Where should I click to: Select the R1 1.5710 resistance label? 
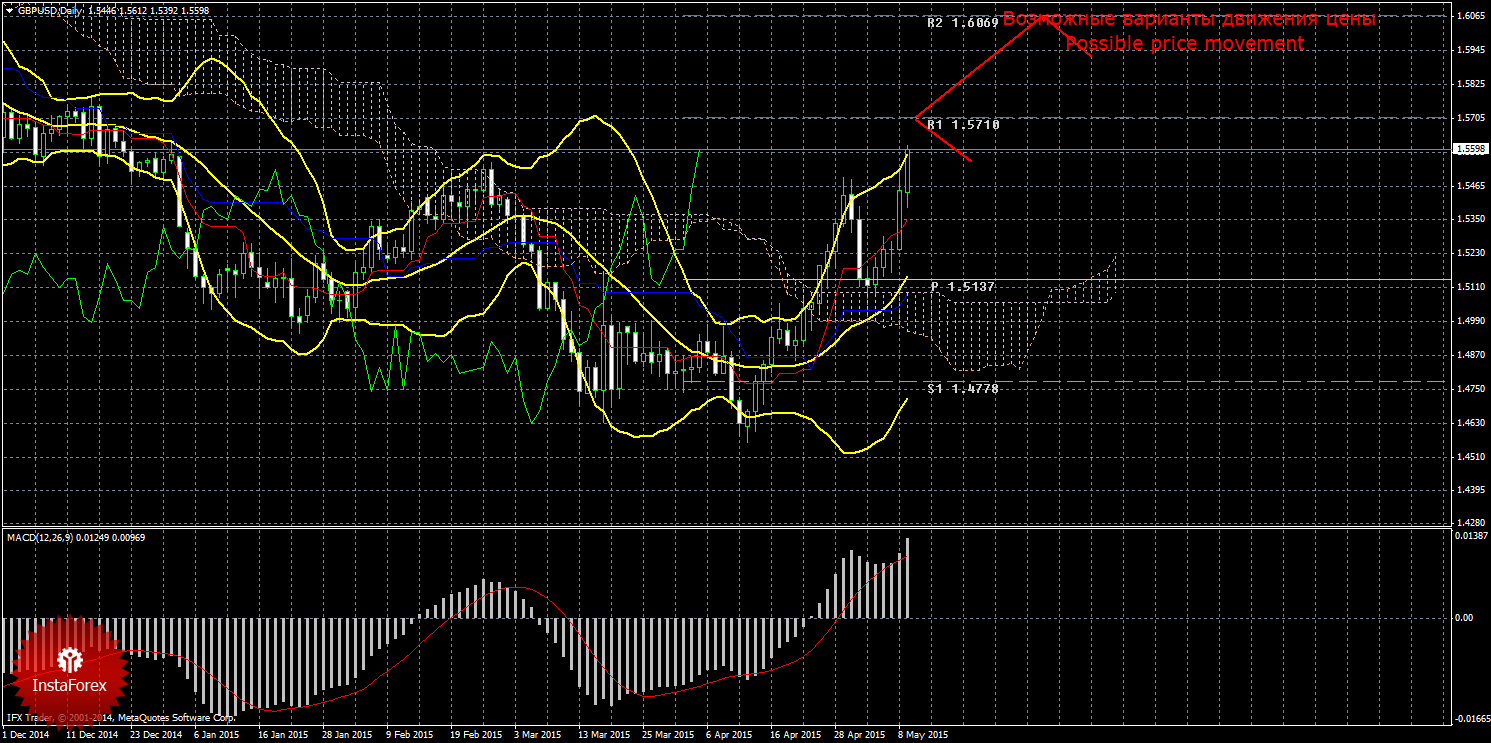(963, 125)
